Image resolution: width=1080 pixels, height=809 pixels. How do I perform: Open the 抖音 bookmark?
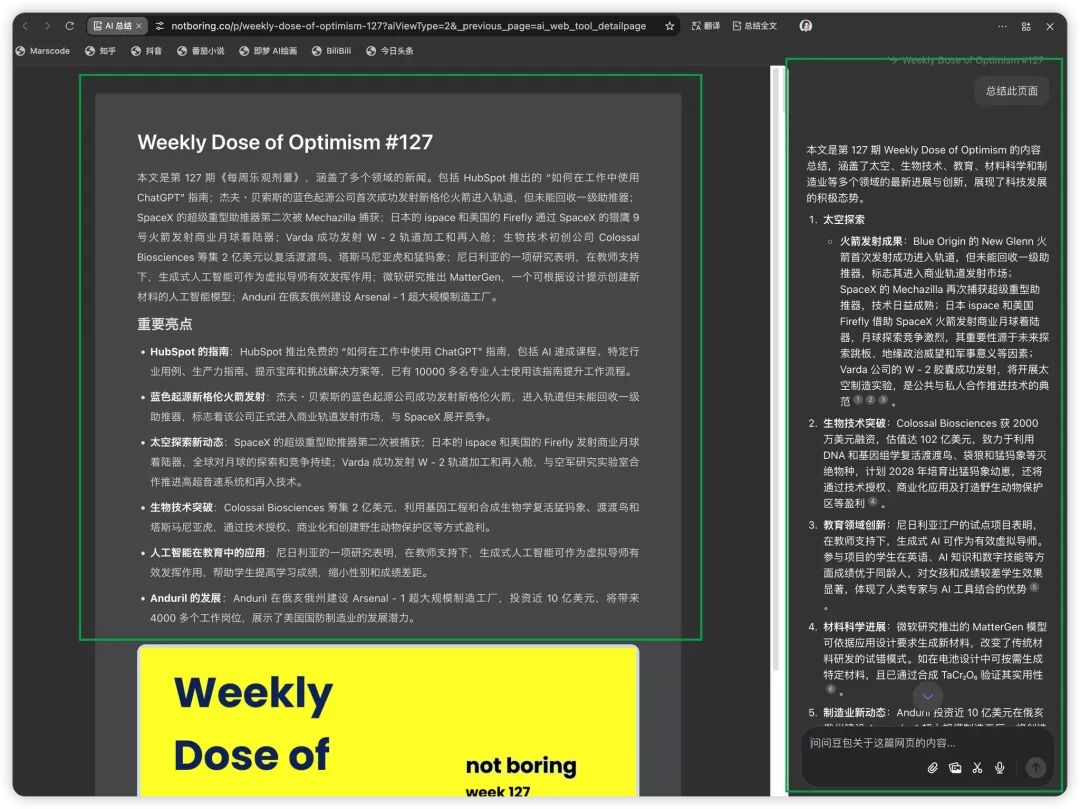click(x=147, y=51)
